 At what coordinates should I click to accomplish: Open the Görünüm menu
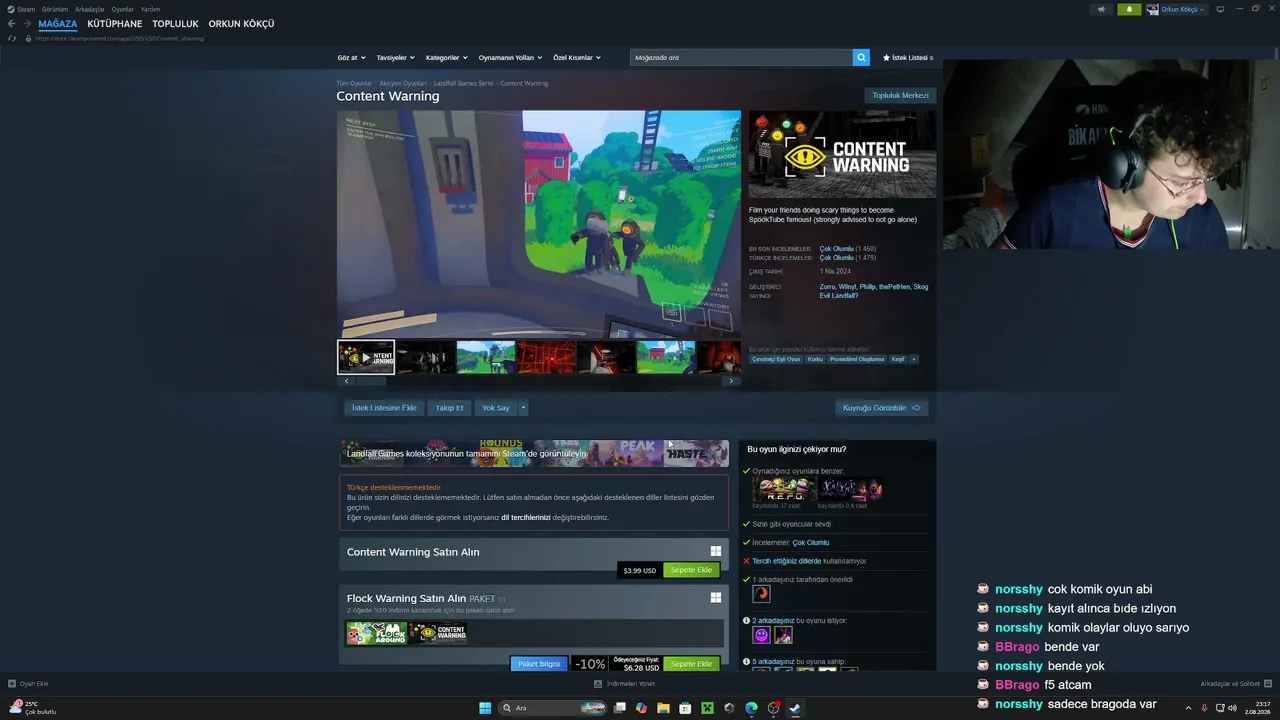tap(55, 9)
